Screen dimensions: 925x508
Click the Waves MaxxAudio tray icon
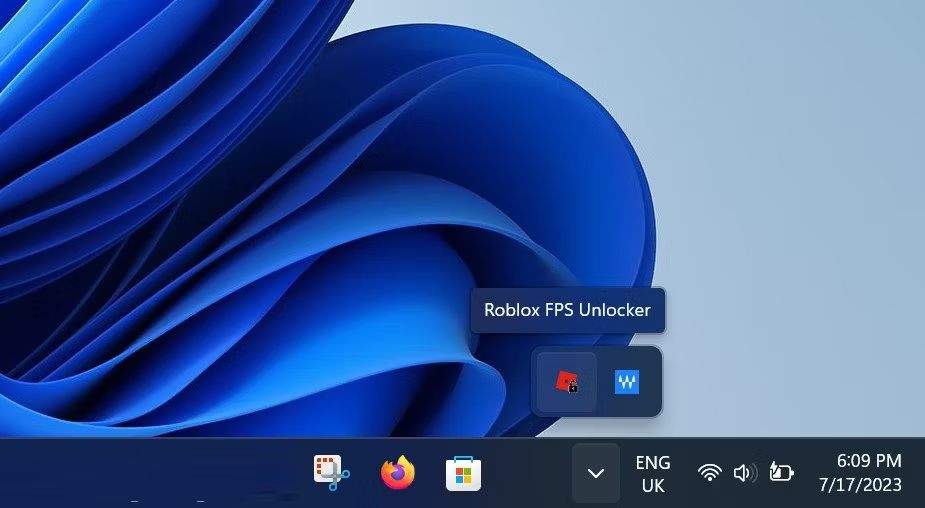tap(626, 382)
